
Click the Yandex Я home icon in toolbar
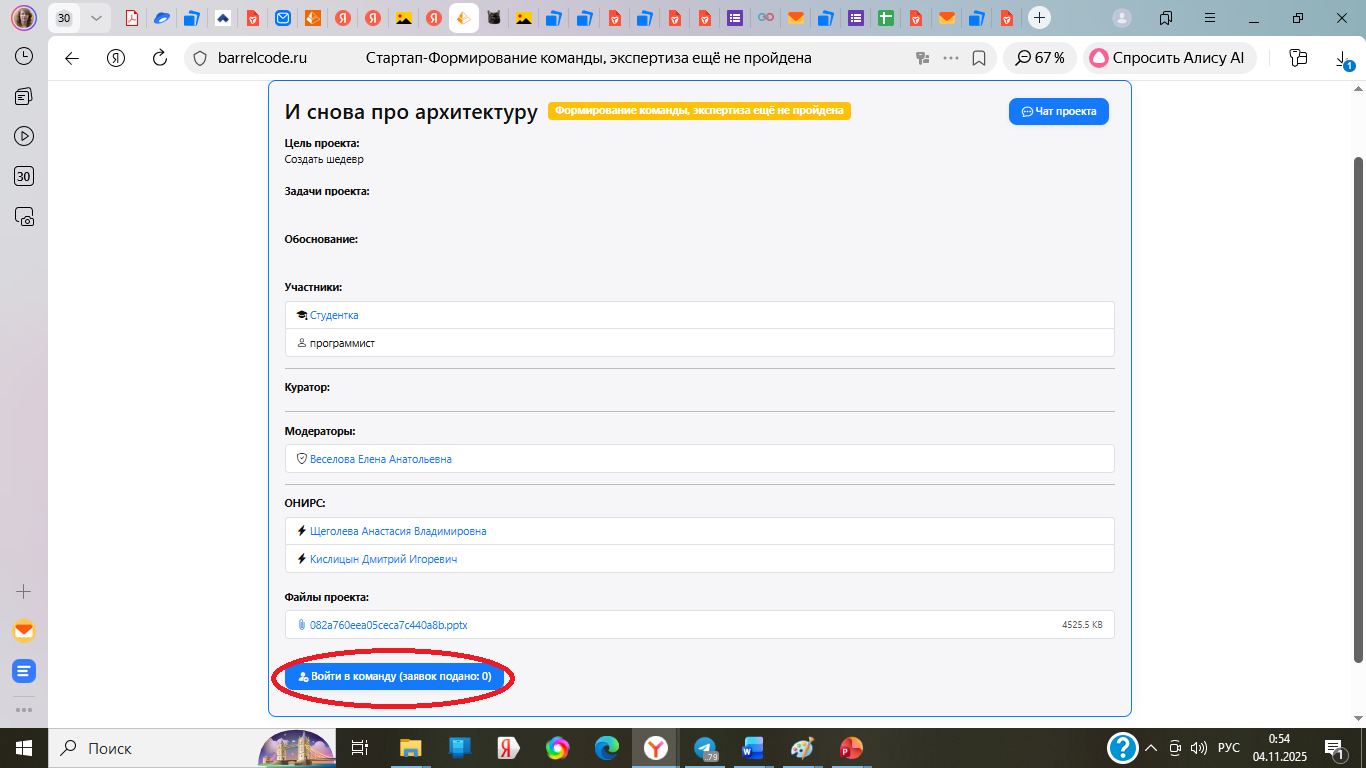coord(116,58)
